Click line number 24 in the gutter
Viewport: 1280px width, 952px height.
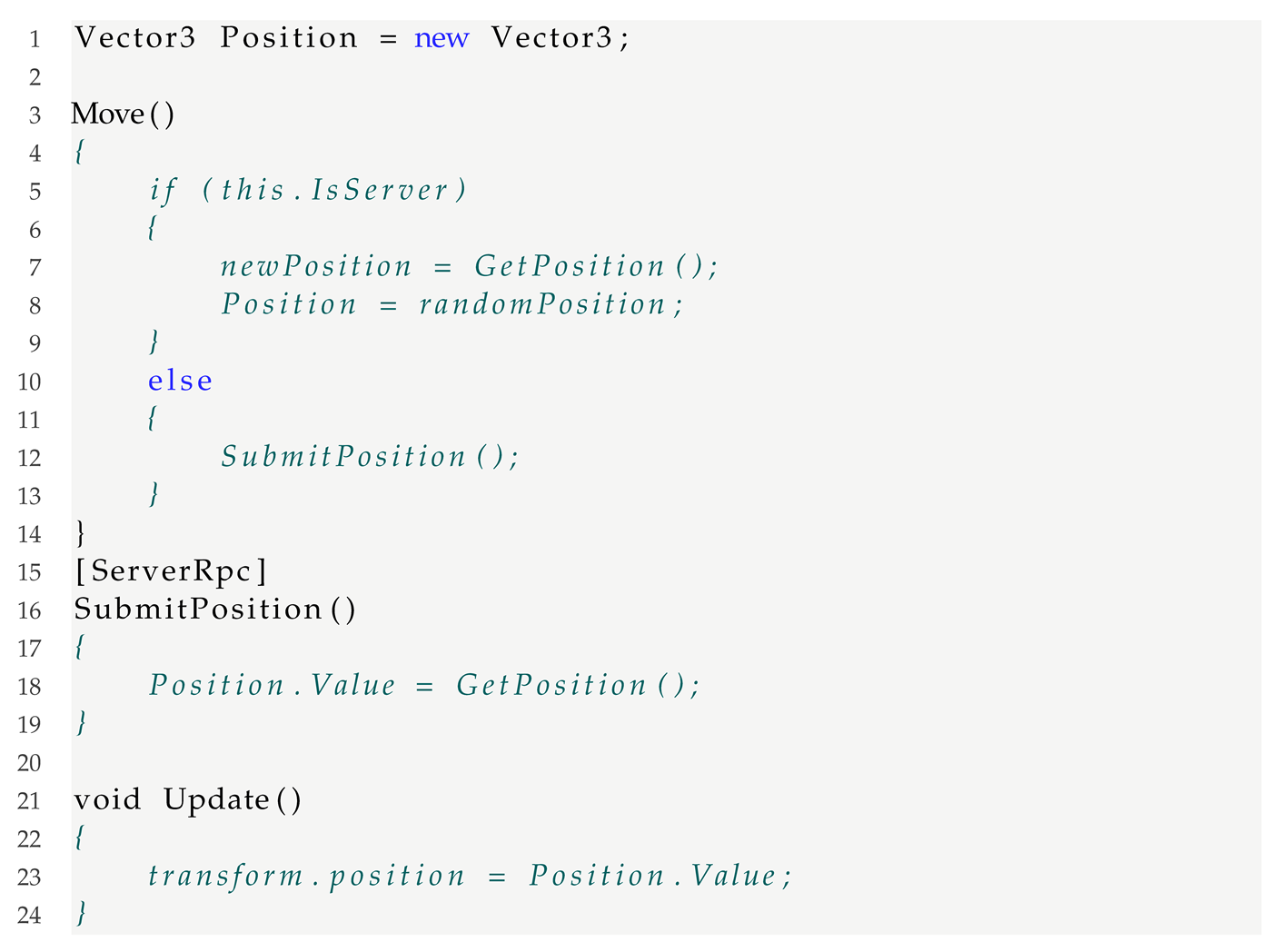point(29,915)
